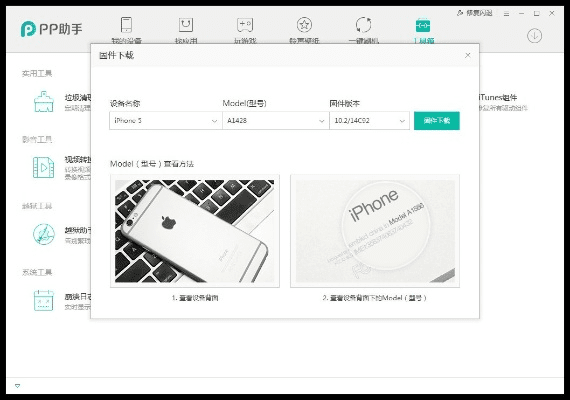Viewport: 570px width, 400px height.
Task: Select the Toolbox tab with green icon
Action: point(423,30)
